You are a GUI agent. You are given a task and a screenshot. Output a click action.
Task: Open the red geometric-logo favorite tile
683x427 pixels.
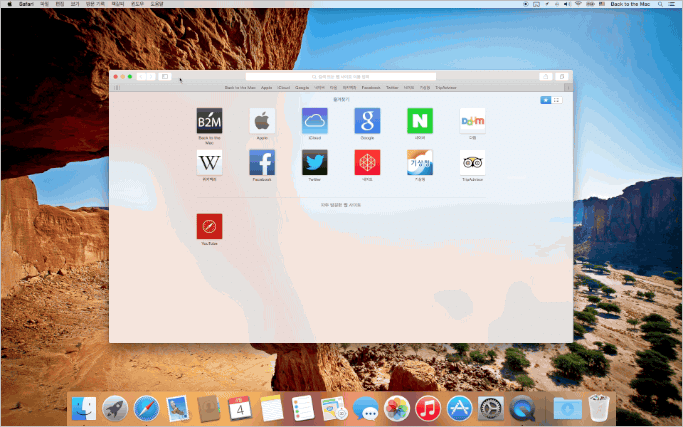[x=367, y=162]
